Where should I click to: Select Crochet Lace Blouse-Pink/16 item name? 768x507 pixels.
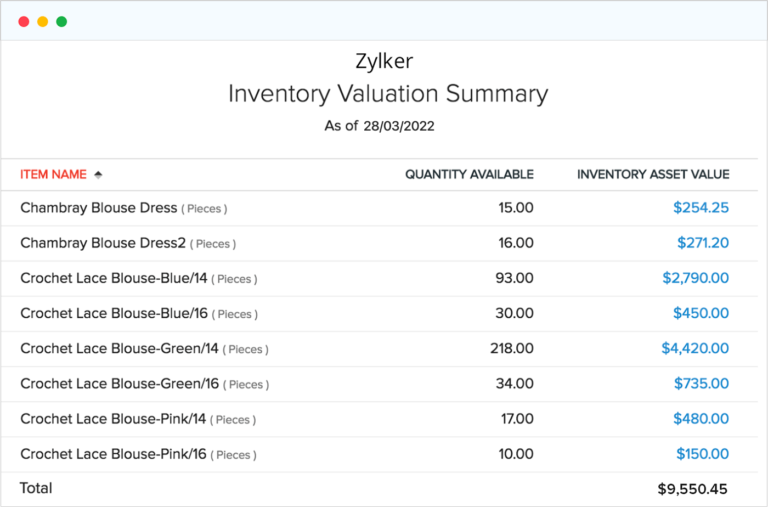(113, 453)
